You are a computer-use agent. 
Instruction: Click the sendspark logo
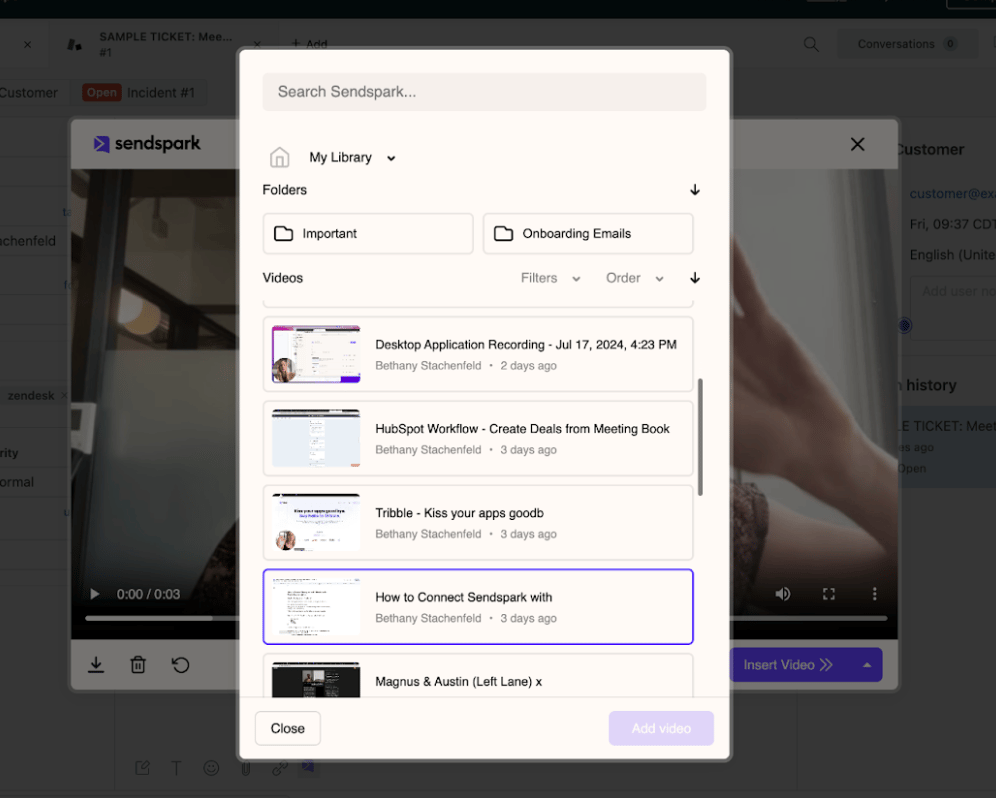tap(147, 144)
